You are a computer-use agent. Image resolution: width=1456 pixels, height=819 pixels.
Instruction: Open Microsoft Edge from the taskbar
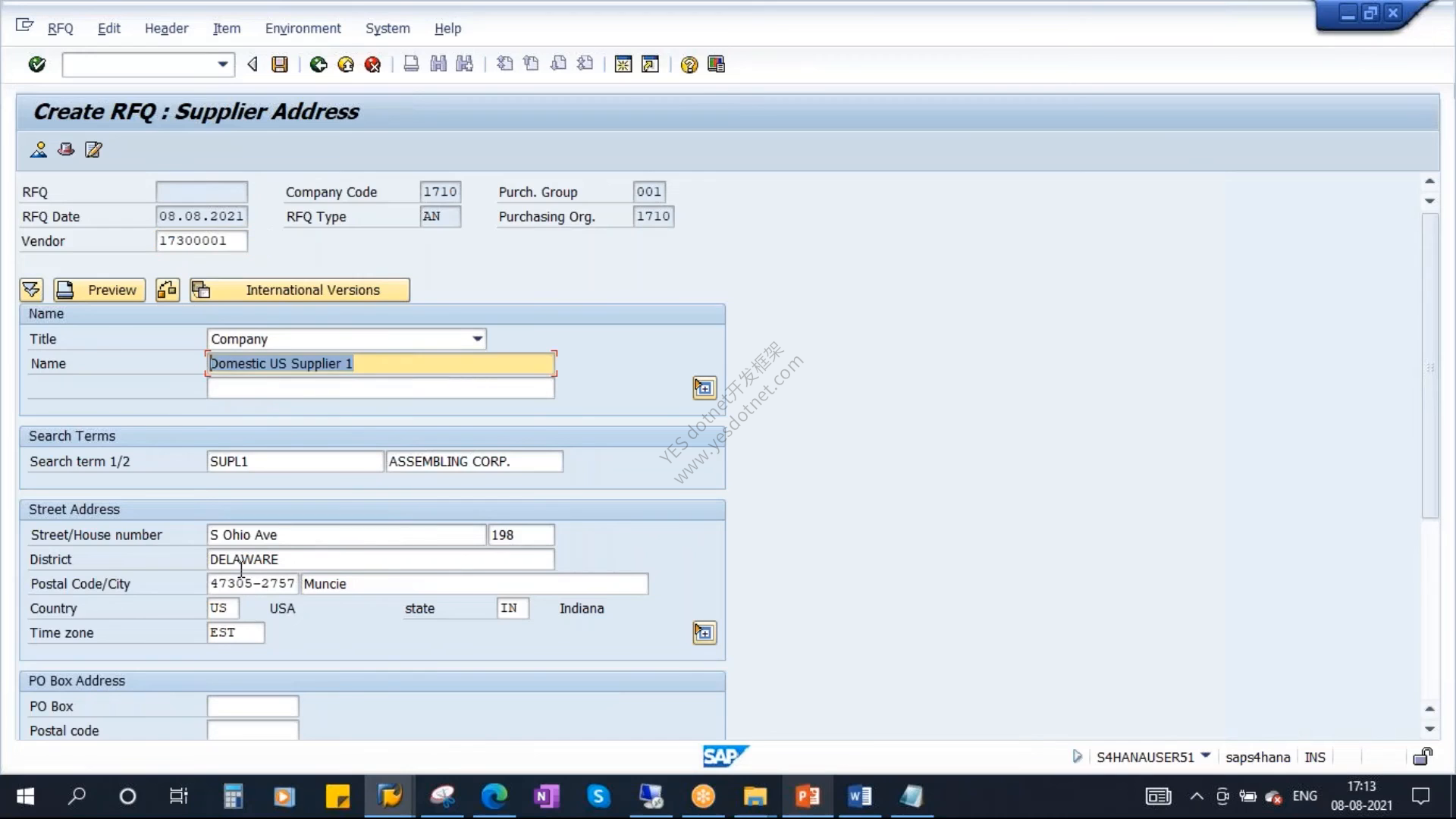(x=494, y=796)
